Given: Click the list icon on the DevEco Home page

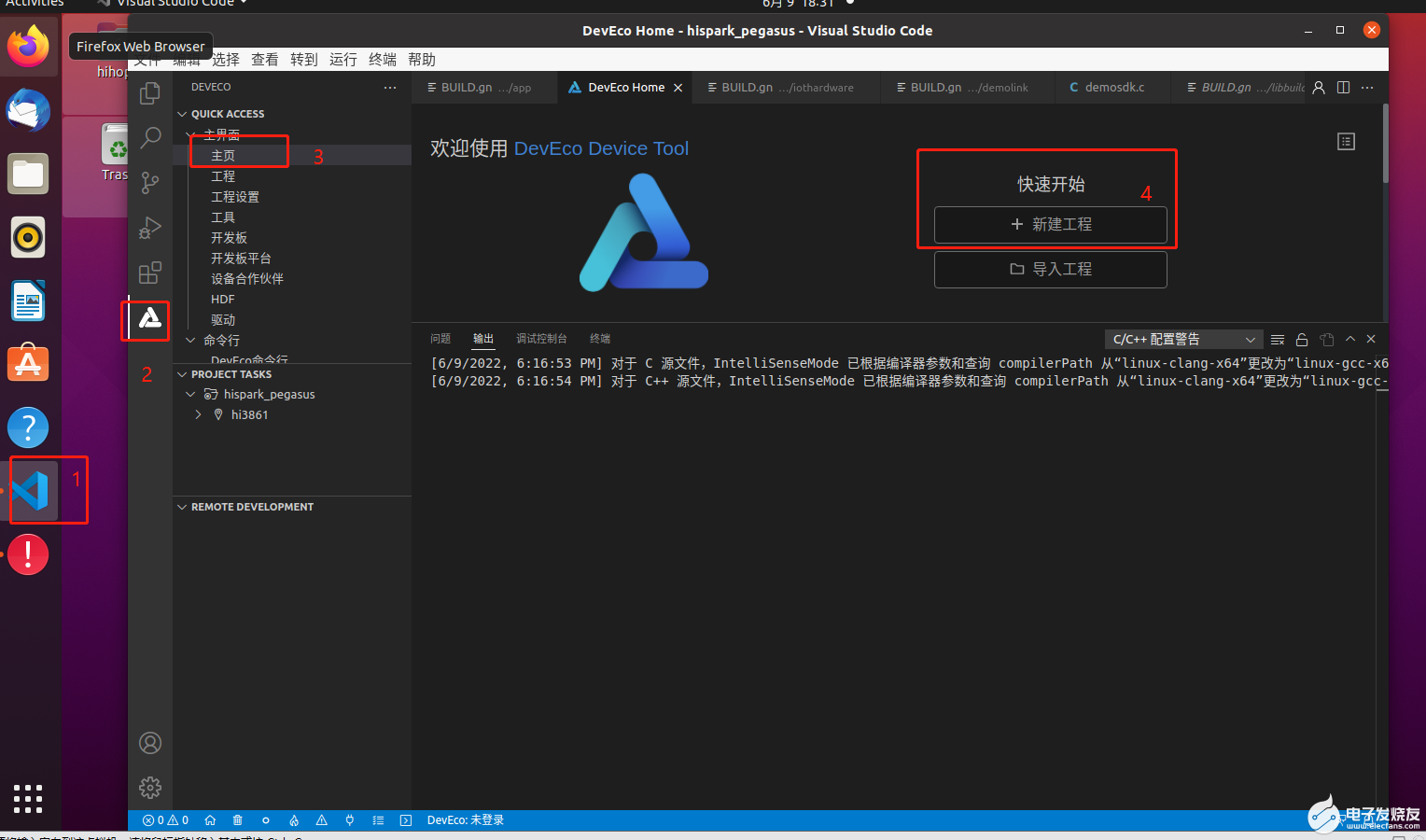Looking at the screenshot, I should [1346, 141].
